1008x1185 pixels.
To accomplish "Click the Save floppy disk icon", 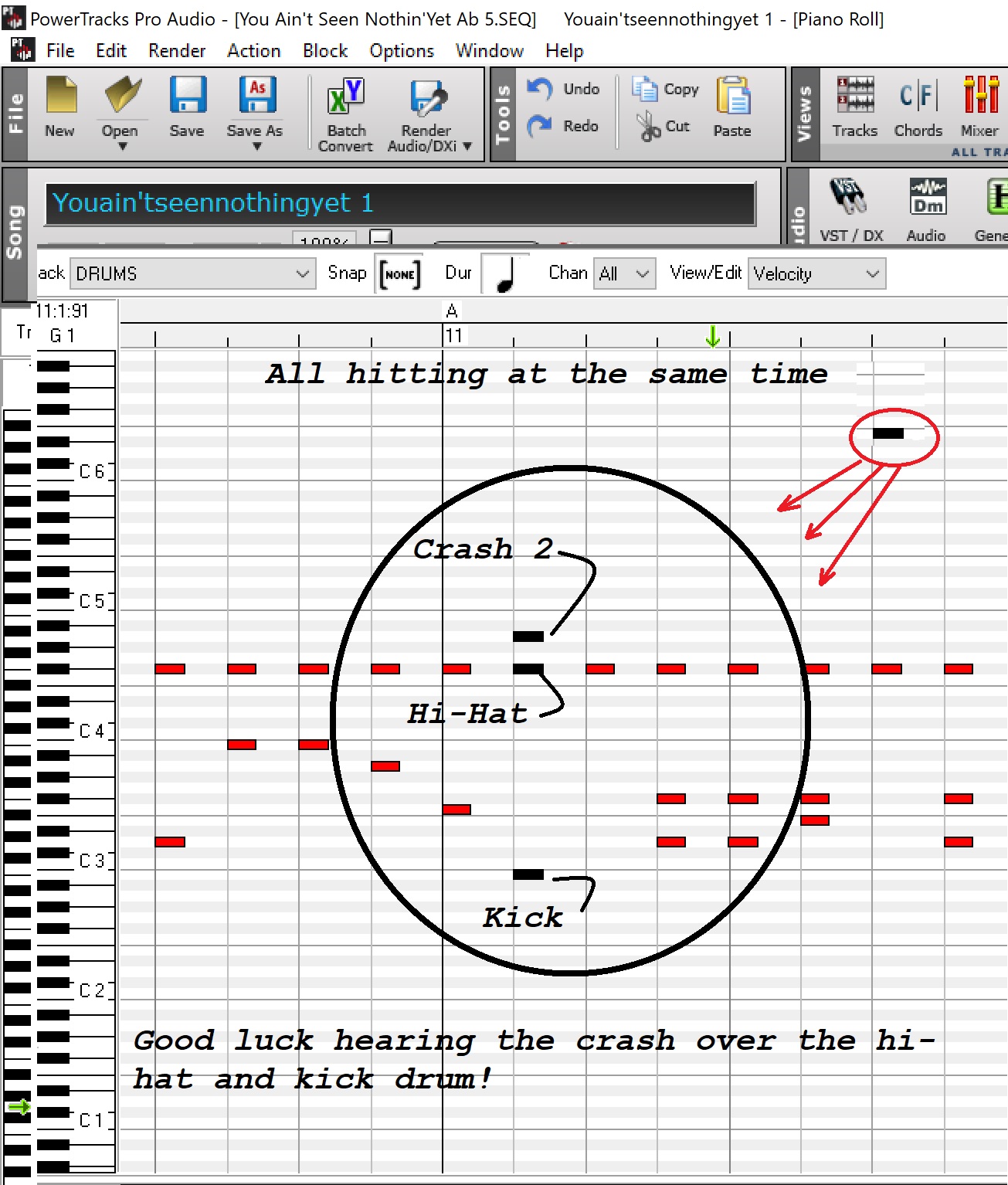I will [188, 97].
